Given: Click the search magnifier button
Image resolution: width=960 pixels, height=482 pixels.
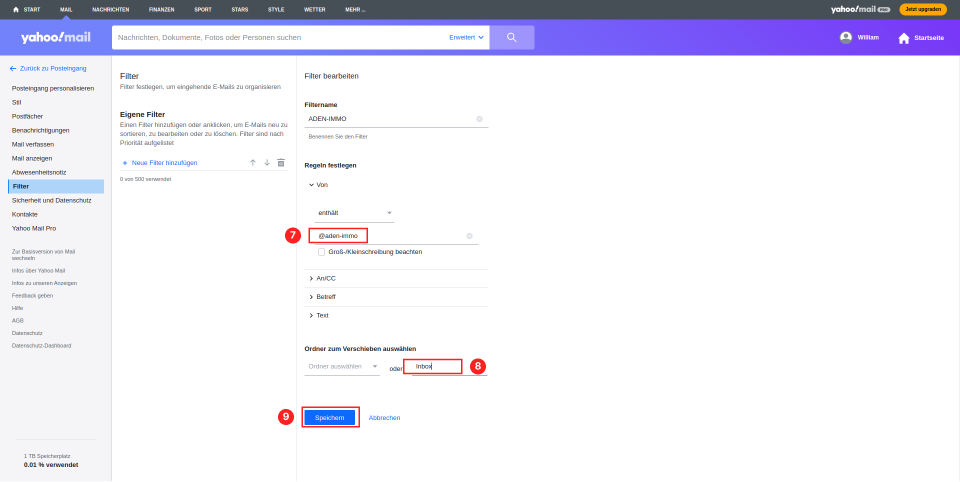Looking at the screenshot, I should (512, 37).
